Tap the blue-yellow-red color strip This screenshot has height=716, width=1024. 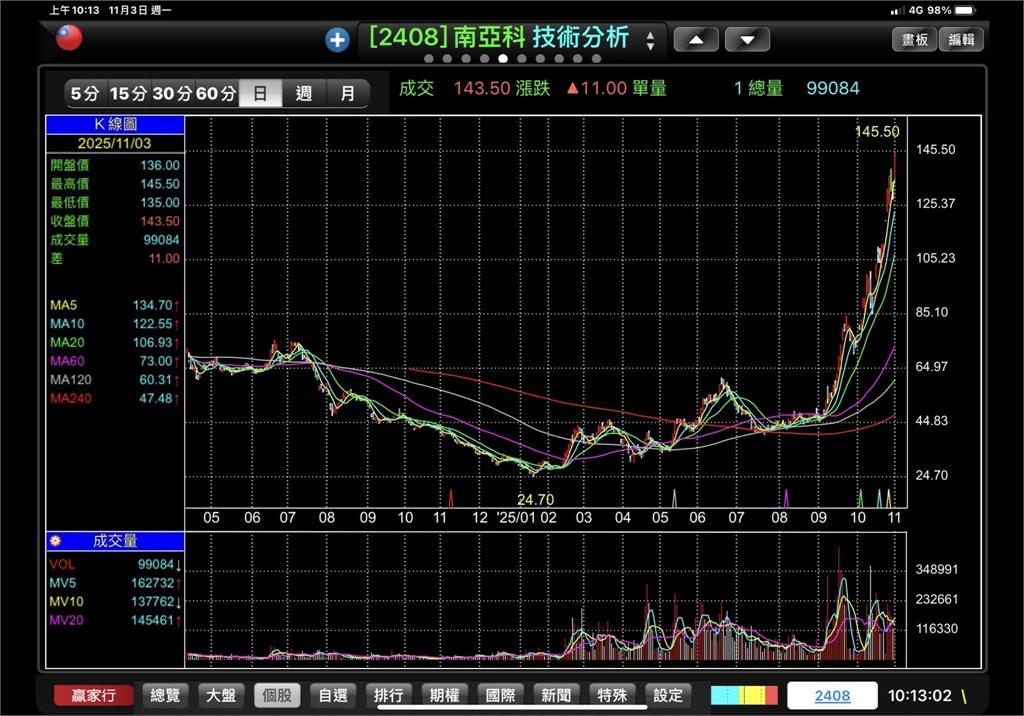point(744,696)
